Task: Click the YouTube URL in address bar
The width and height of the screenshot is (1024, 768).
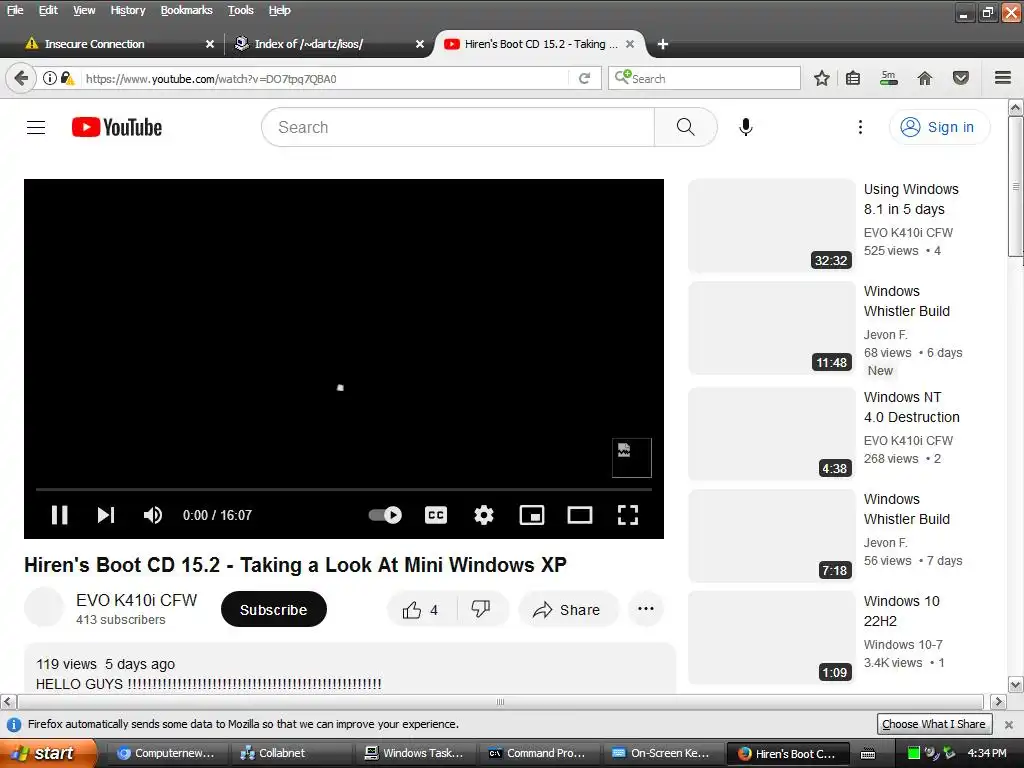Action: pyautogui.click(x=211, y=79)
